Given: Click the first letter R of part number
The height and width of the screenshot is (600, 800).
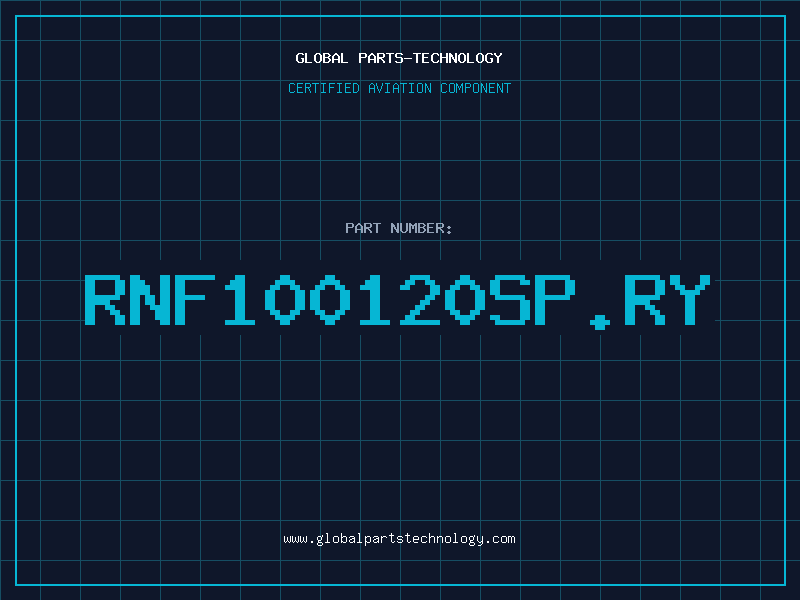Looking at the screenshot, I should pyautogui.click(x=106, y=300).
